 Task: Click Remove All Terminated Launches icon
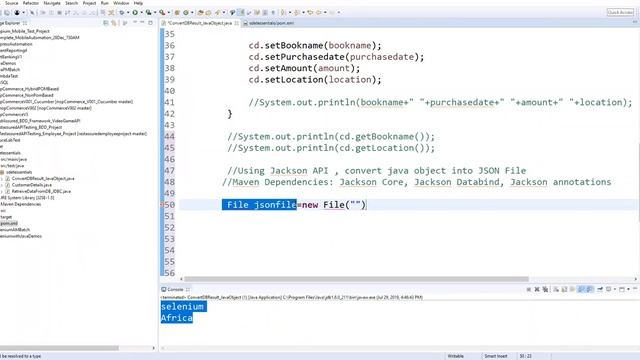pyautogui.click(x=545, y=289)
